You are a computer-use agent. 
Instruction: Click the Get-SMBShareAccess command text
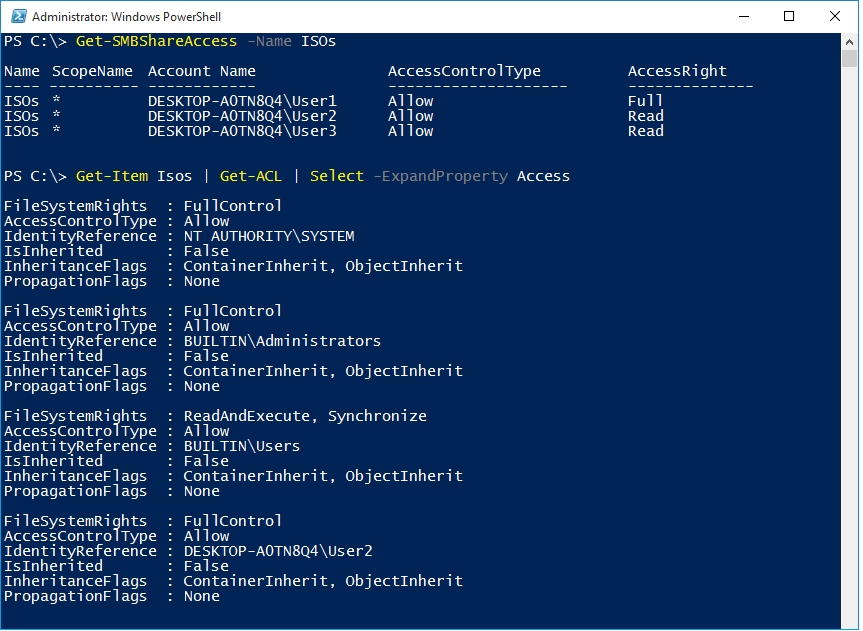[156, 41]
